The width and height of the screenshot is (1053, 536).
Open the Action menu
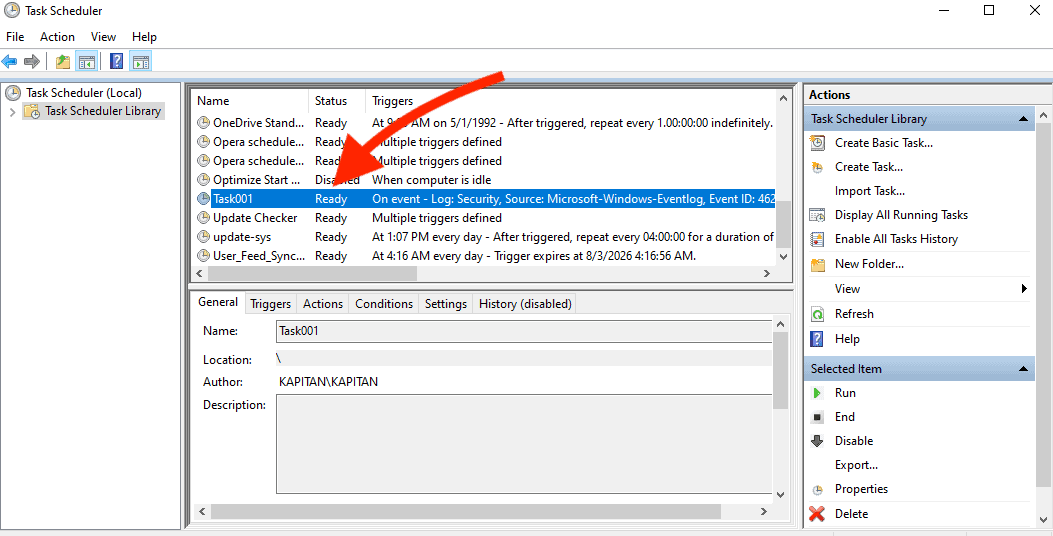point(57,37)
